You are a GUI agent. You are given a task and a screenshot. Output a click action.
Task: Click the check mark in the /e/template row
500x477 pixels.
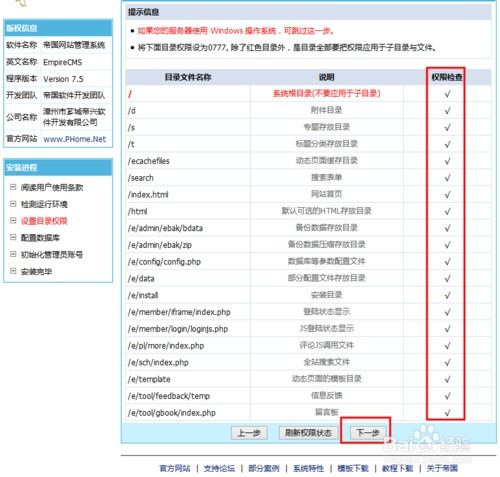447,379
